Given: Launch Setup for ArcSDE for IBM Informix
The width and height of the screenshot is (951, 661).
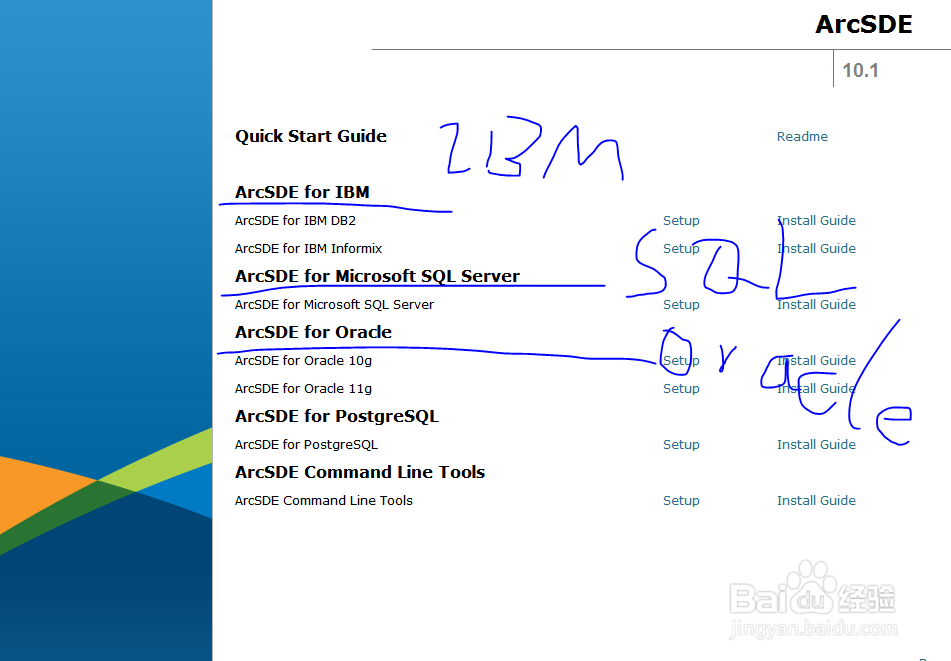Looking at the screenshot, I should (681, 249).
